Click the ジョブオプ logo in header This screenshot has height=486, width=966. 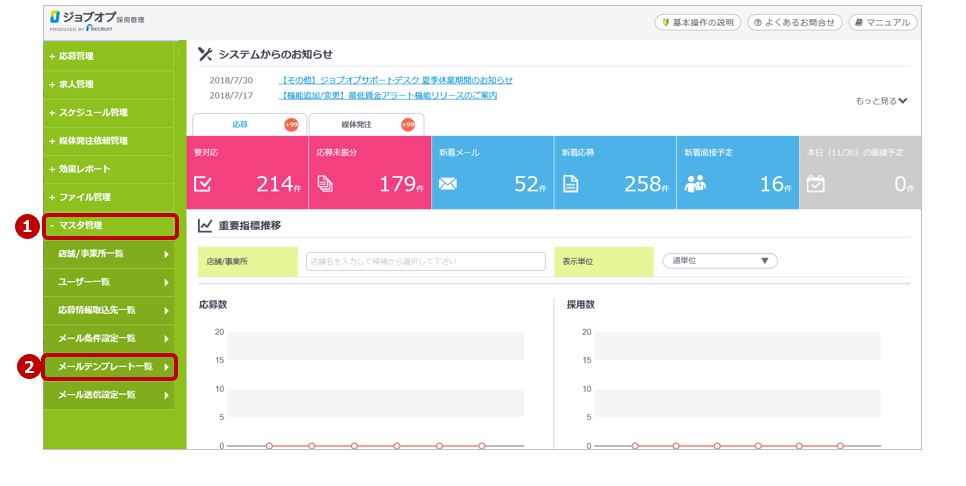pos(95,22)
